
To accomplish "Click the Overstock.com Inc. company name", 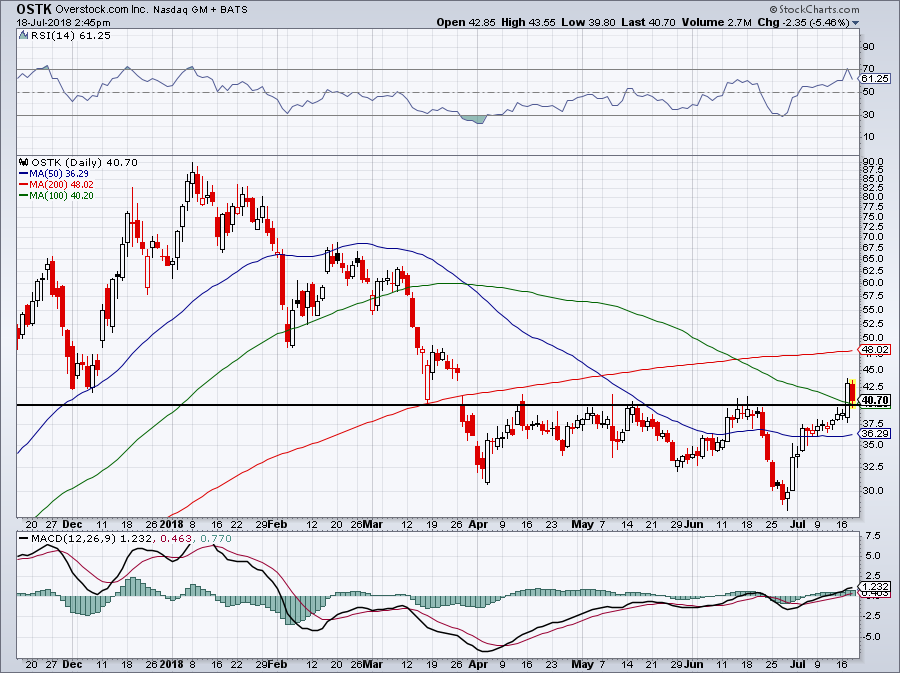I will (x=102, y=9).
